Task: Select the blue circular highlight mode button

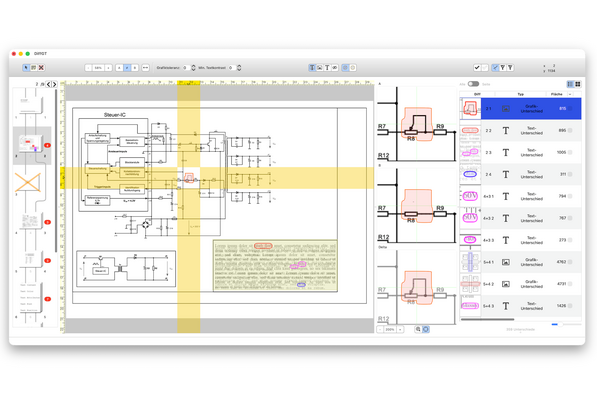Action: [345, 67]
